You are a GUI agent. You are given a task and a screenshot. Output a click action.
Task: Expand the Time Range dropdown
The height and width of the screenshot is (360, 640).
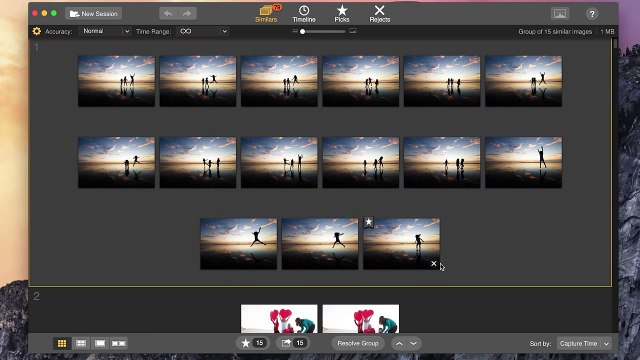click(x=203, y=31)
